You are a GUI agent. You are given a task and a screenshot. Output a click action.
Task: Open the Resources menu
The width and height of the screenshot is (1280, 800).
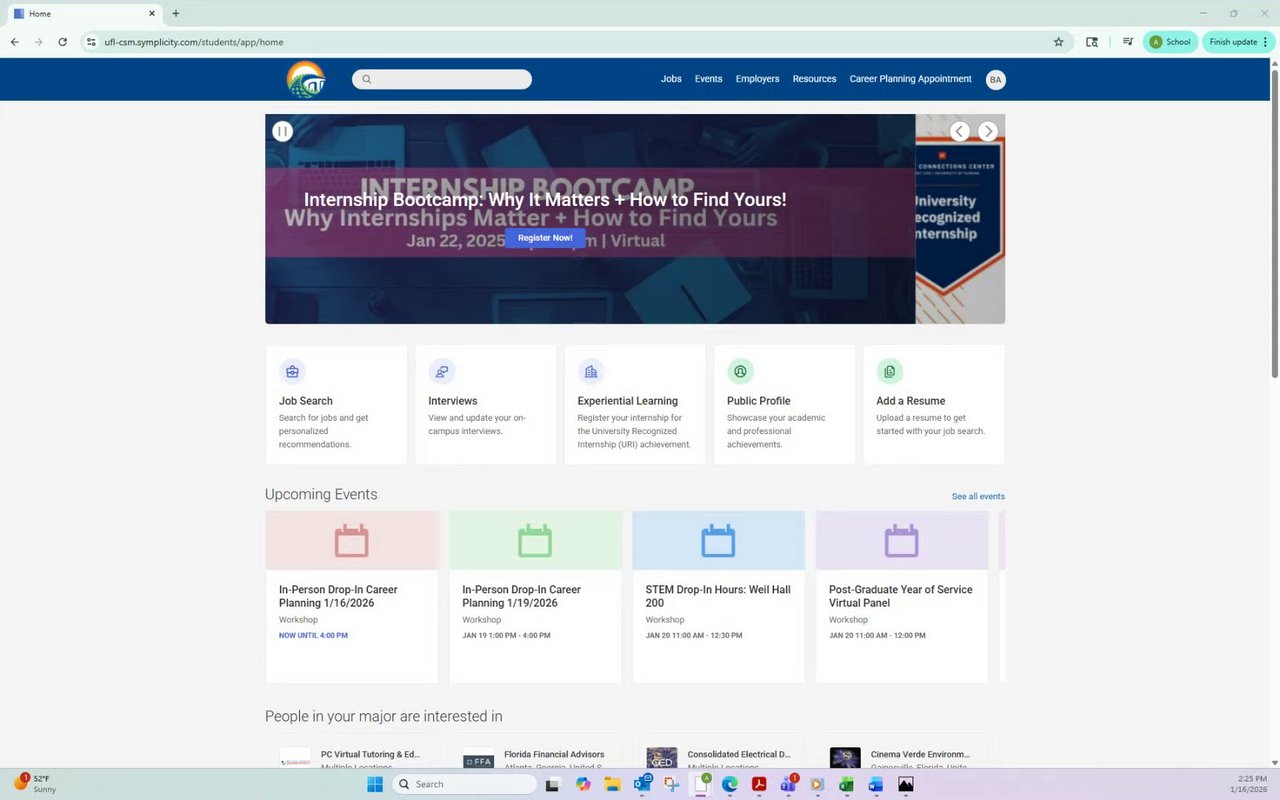[x=814, y=79]
